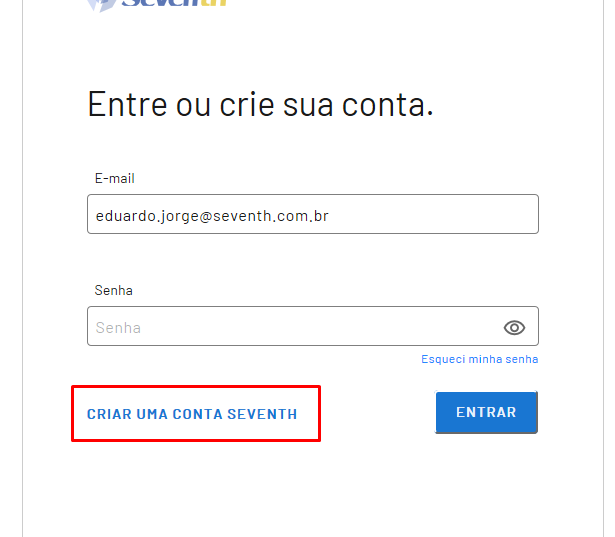Viewport: 615px width, 537px height.
Task: Click inside the Senha password field
Action: (290, 327)
